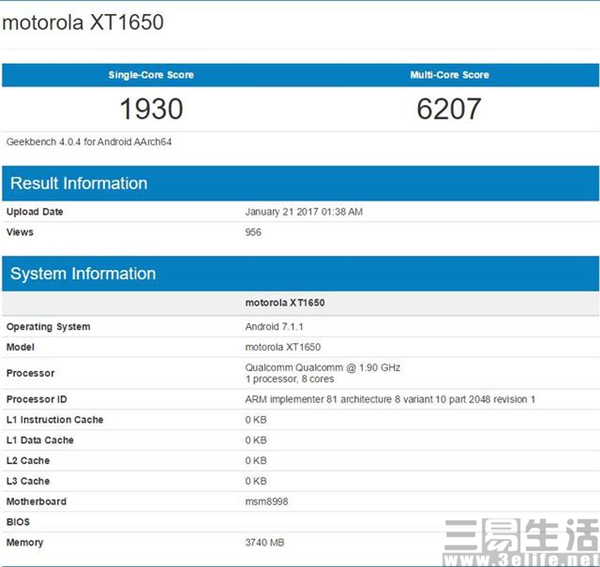
Task: Click the Views label
Action: click(x=20, y=232)
